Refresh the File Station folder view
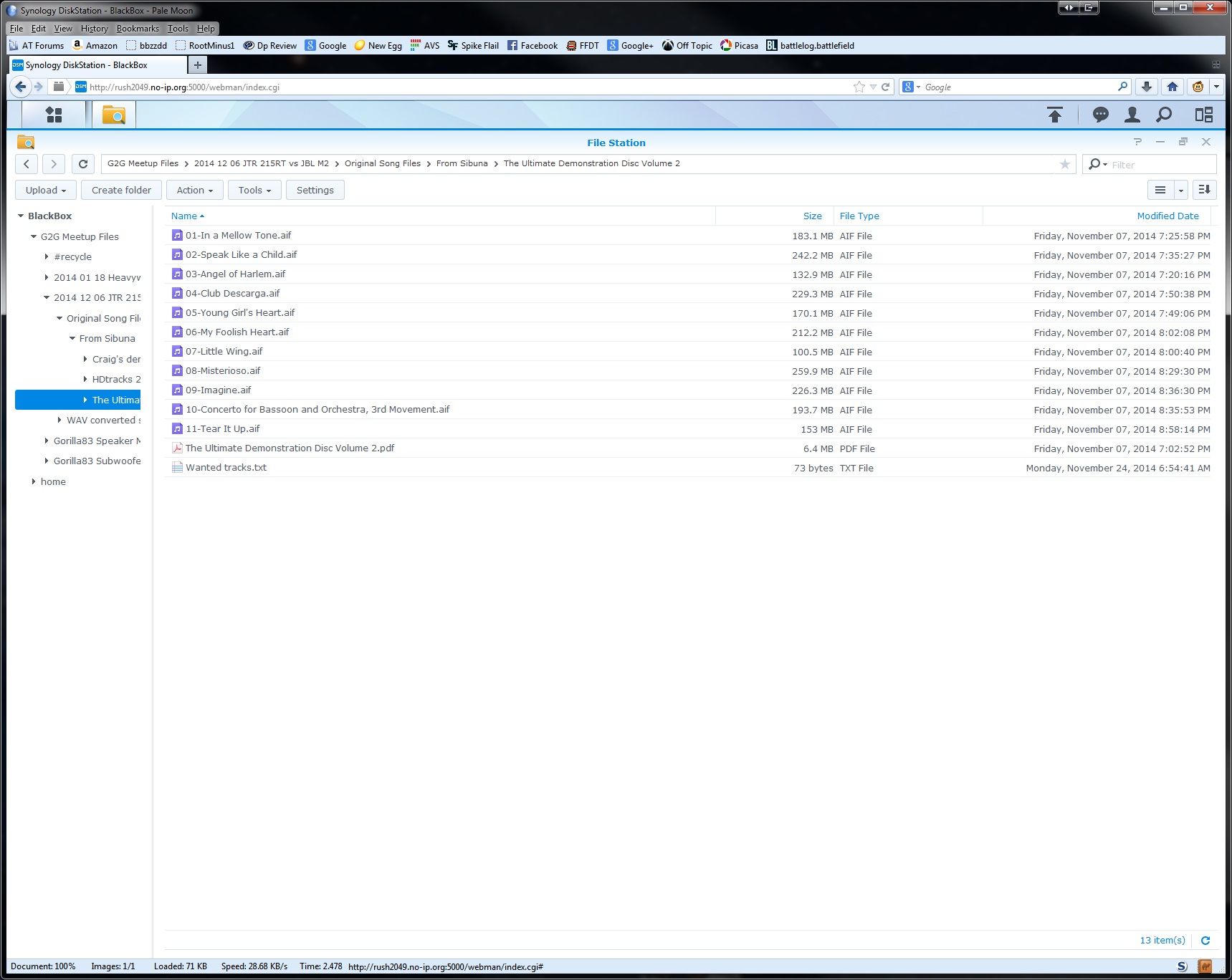The height and width of the screenshot is (980, 1232). [83, 164]
